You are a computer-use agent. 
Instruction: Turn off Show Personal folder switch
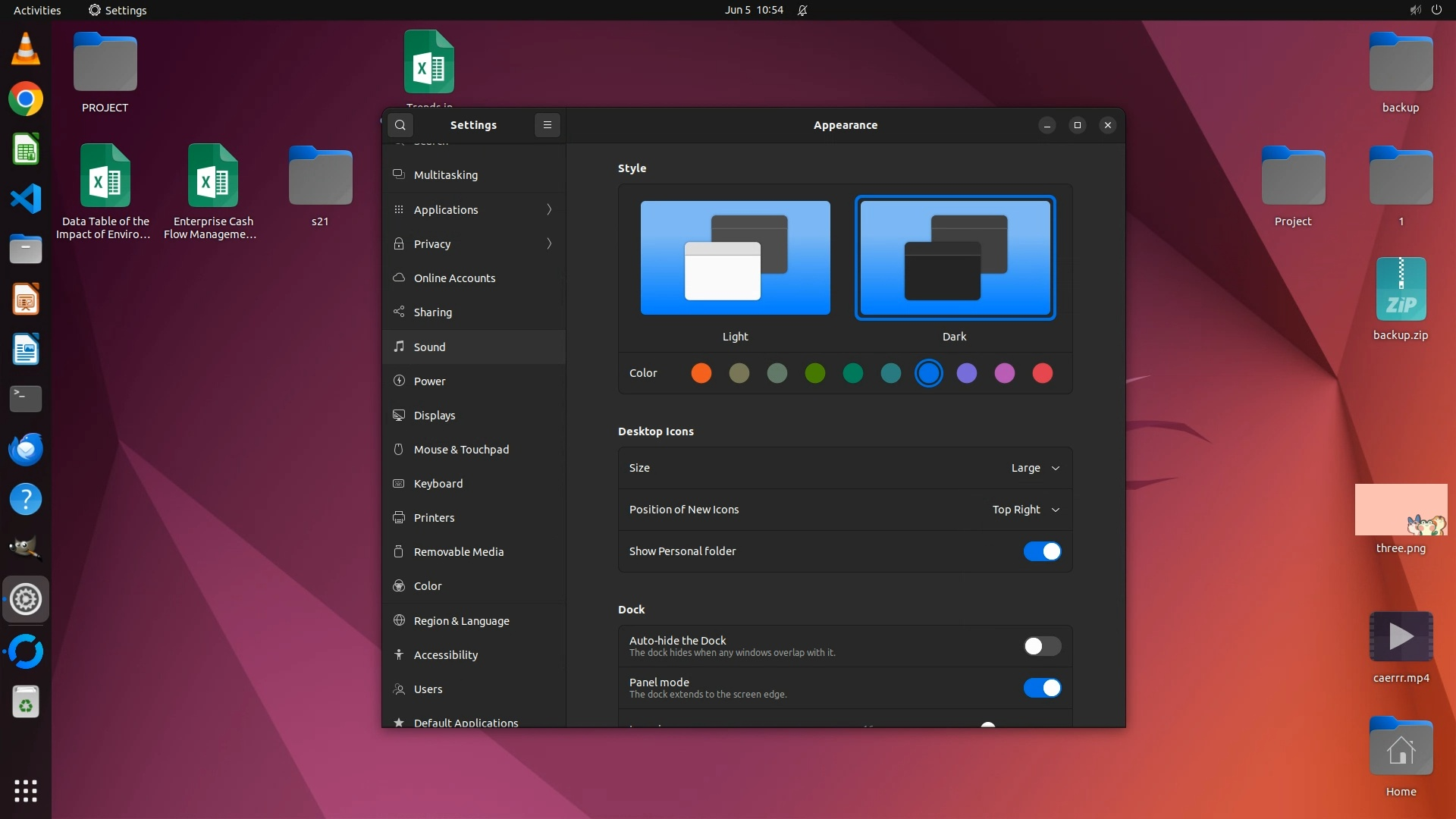click(1042, 551)
